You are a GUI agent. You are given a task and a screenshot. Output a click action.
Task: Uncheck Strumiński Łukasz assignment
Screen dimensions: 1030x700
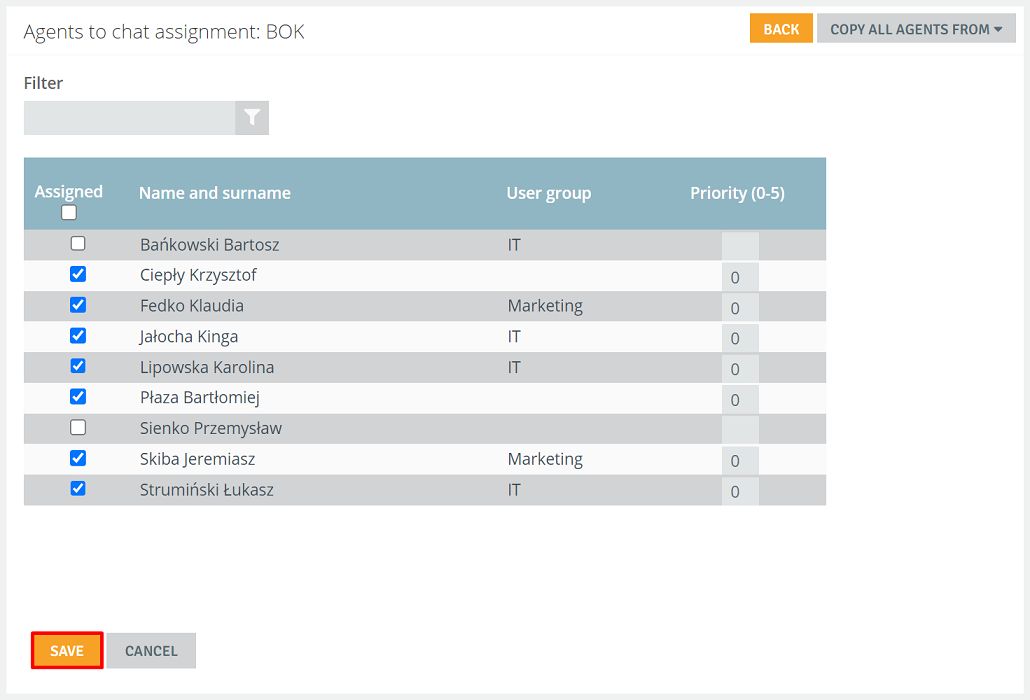click(78, 489)
